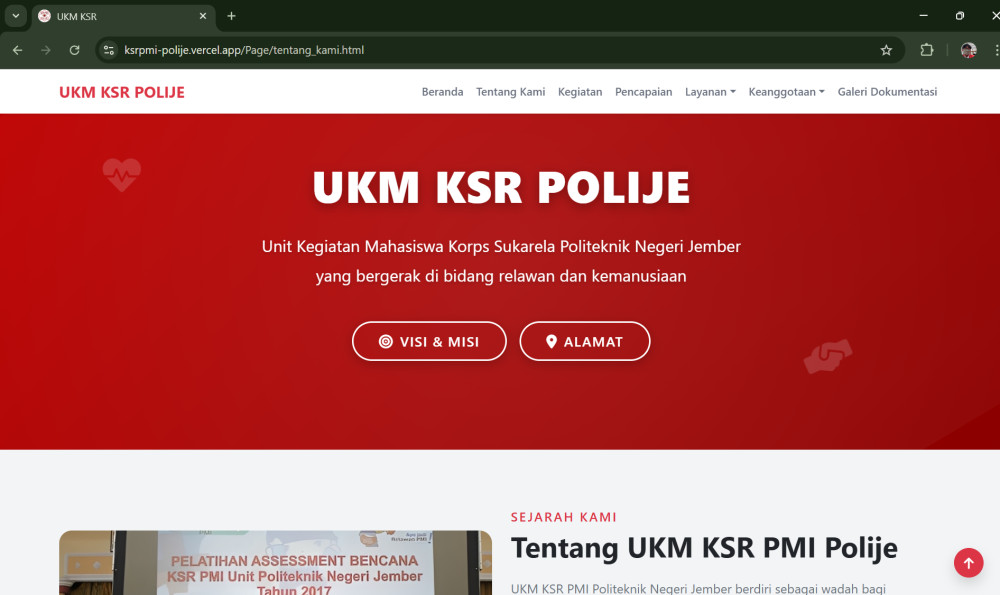Go to Beranda in navigation
Viewport: 1000px width, 595px height.
point(442,92)
